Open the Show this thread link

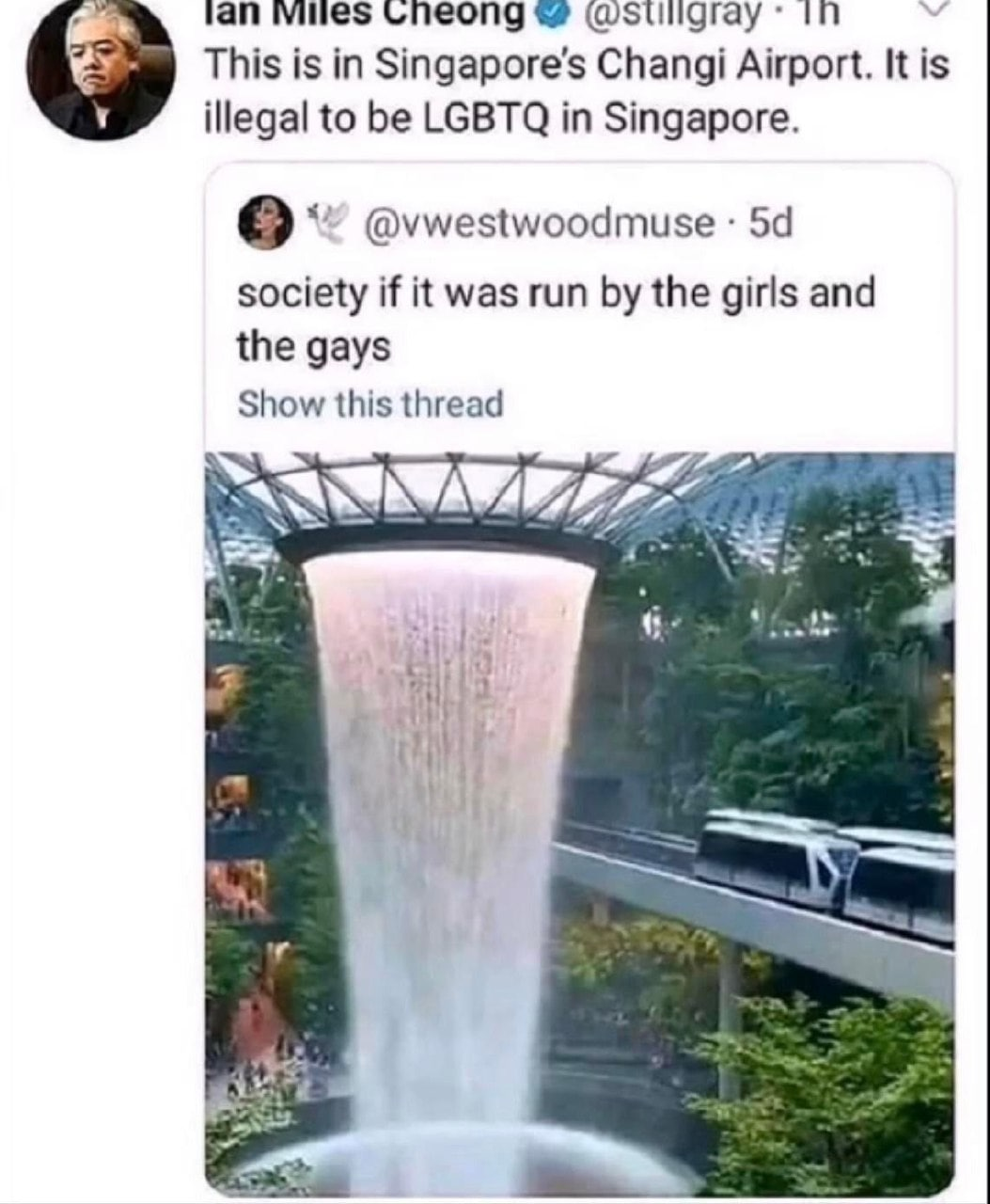370,404
